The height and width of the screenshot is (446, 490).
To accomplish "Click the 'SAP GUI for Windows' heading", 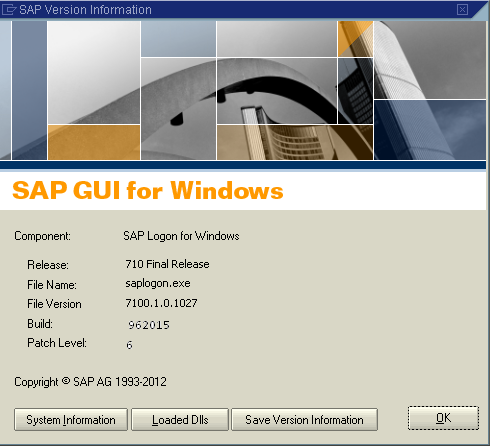I will click(x=148, y=190).
